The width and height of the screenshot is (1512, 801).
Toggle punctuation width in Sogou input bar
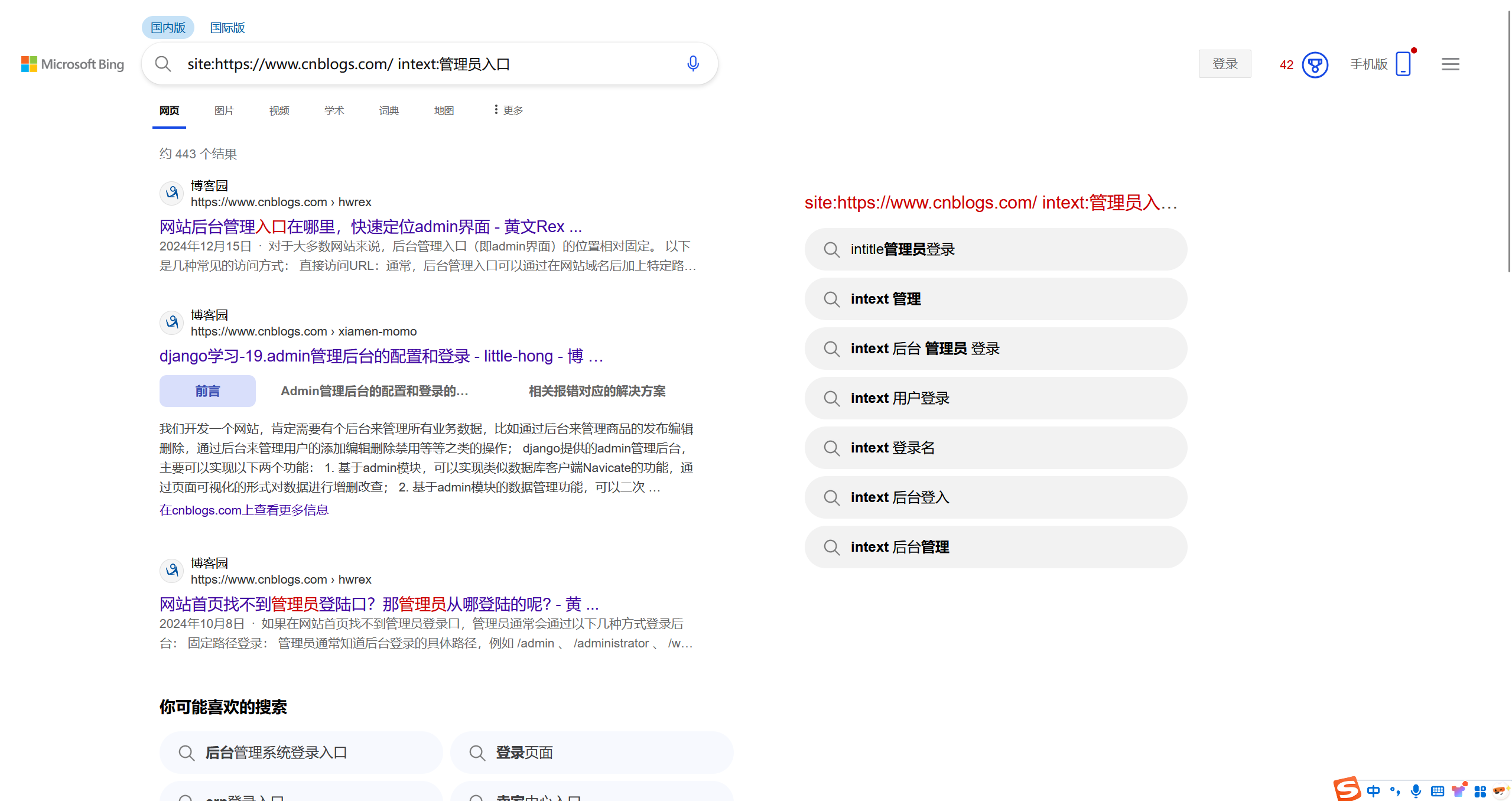pos(1394,792)
